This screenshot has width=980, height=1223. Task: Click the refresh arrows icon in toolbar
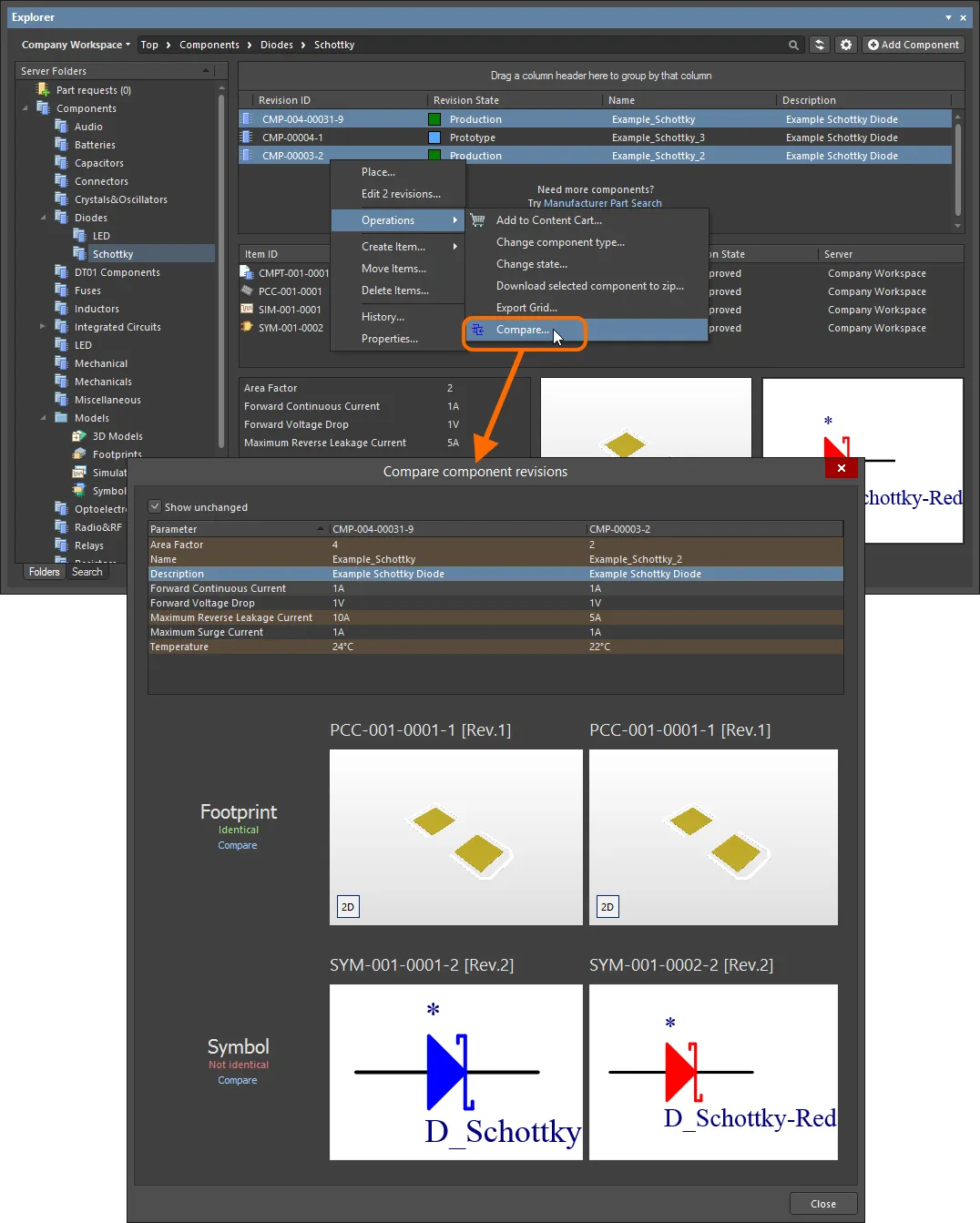[x=820, y=45]
